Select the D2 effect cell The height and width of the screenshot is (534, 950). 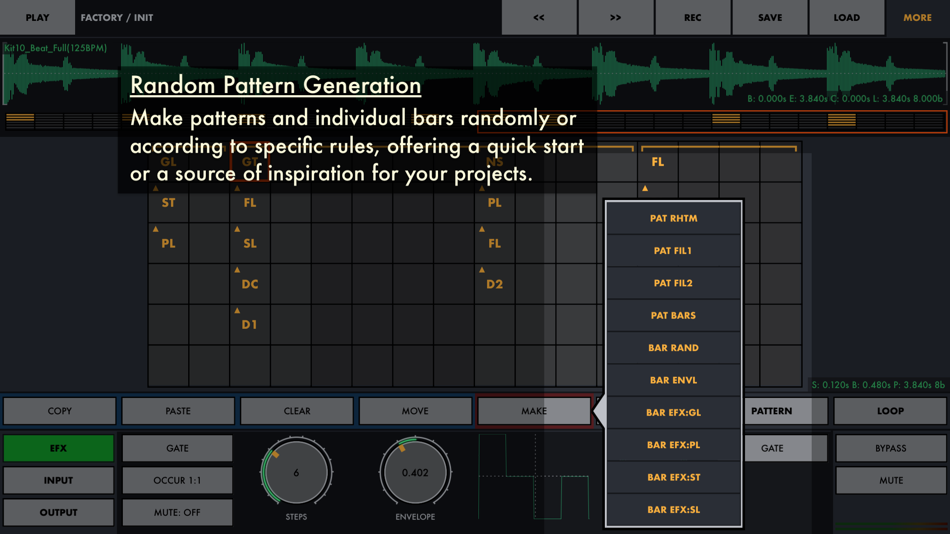tap(494, 284)
